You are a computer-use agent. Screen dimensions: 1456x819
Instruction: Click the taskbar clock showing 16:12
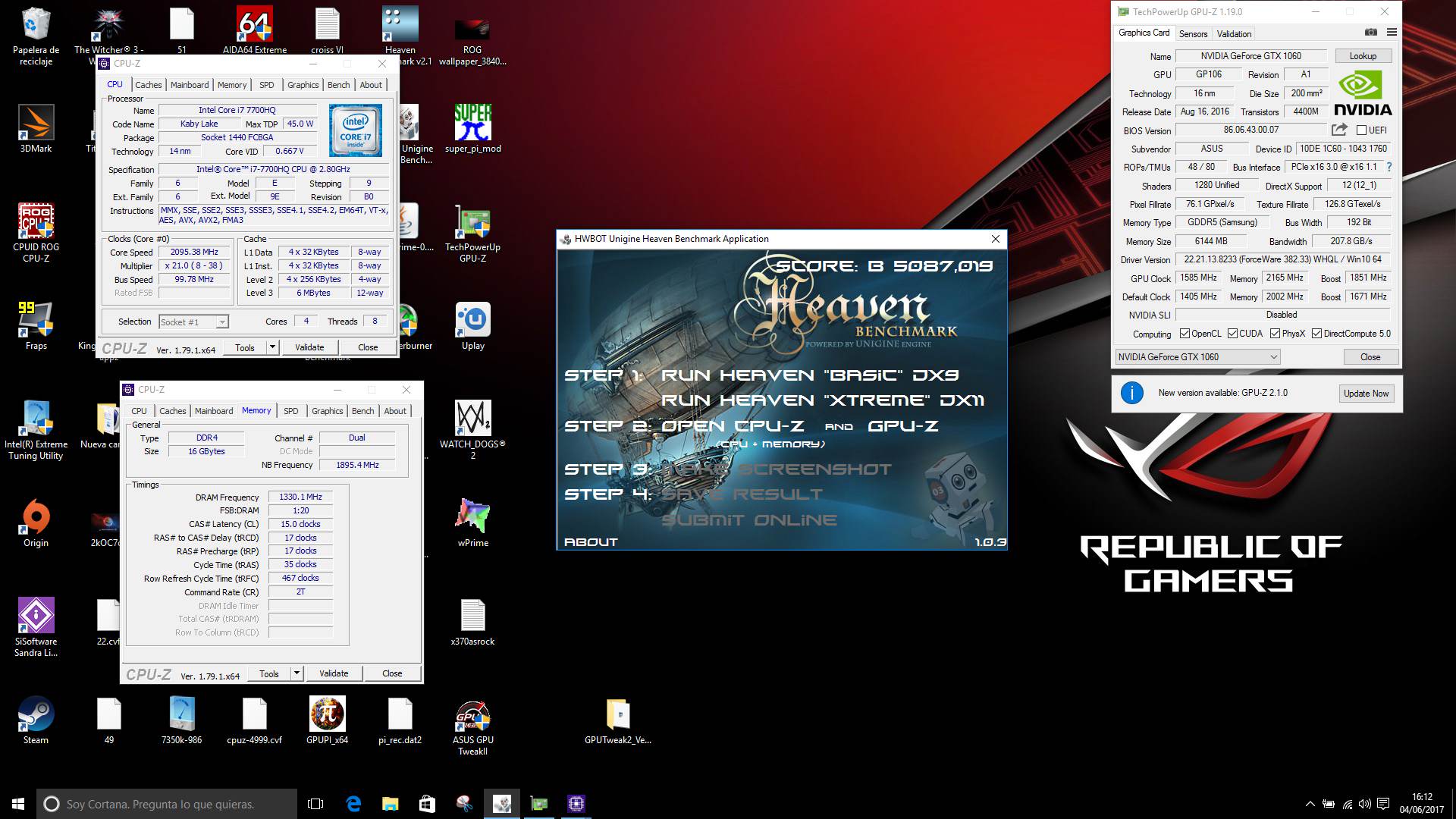(1422, 804)
